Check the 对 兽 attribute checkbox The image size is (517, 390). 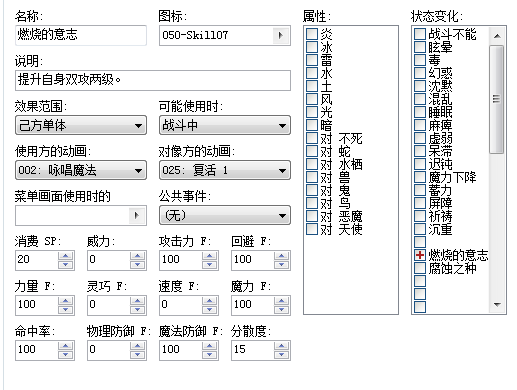312,177
